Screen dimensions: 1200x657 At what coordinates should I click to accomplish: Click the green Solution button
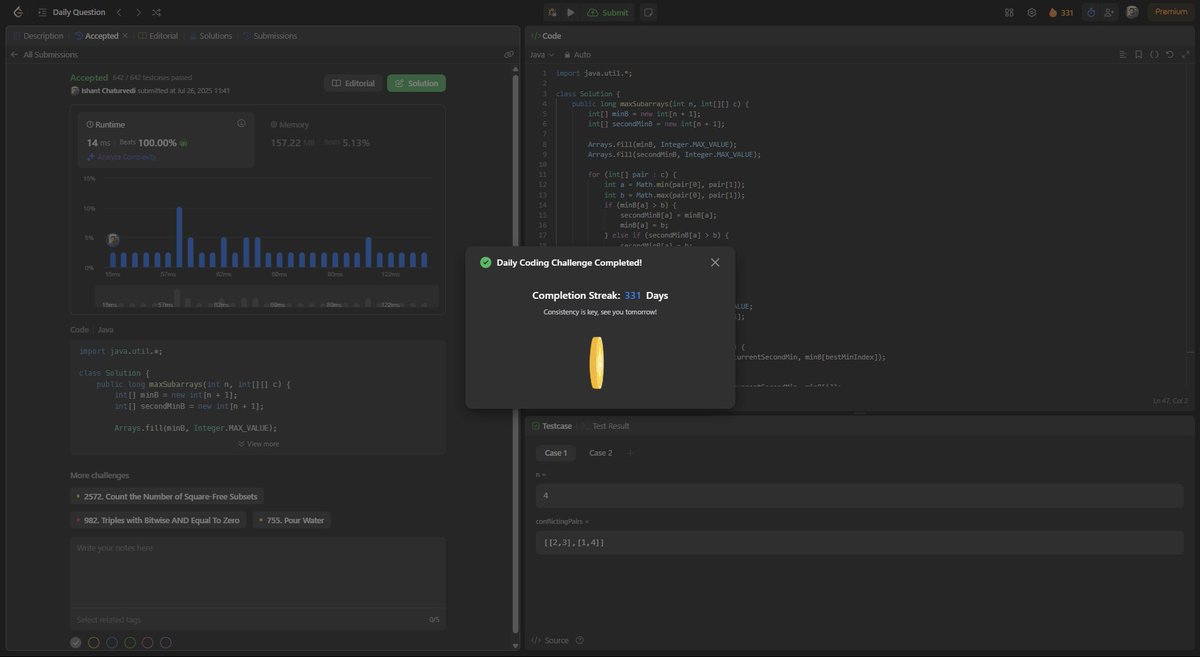(416, 83)
